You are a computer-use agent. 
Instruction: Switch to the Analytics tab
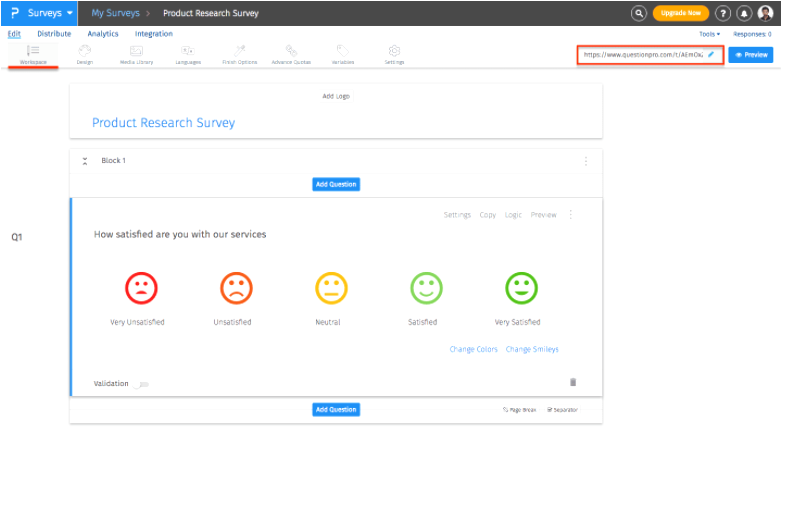(103, 34)
